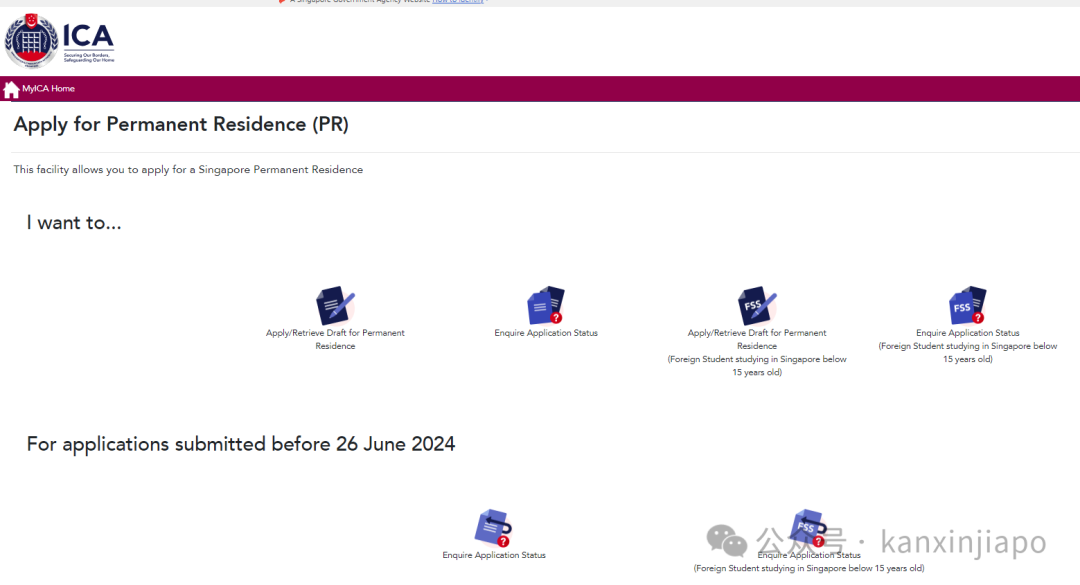Open the bottom foreign student status enquiry link
The width and height of the screenshot is (1080, 585).
click(809, 562)
